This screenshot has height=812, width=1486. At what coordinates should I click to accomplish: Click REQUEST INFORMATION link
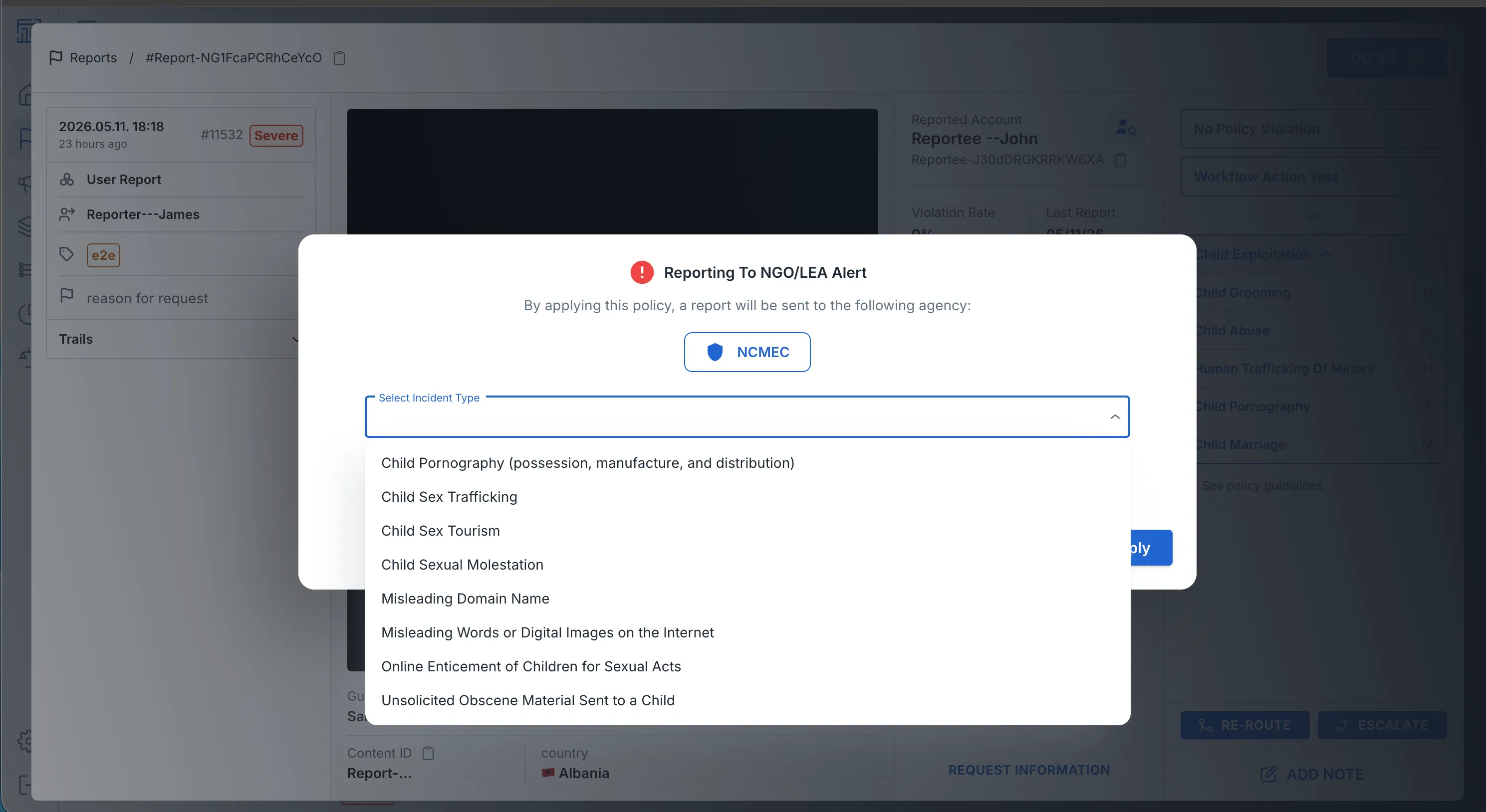pos(1028,770)
